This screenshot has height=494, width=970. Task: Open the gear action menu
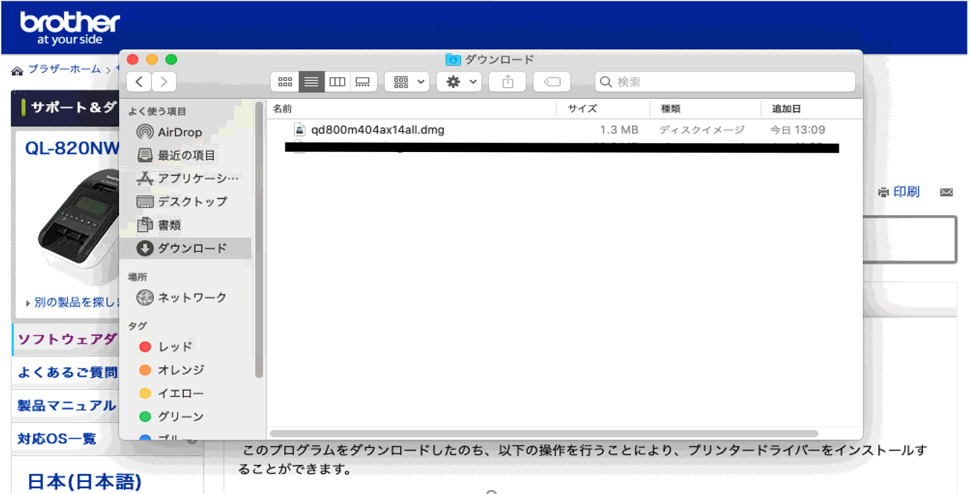point(458,82)
